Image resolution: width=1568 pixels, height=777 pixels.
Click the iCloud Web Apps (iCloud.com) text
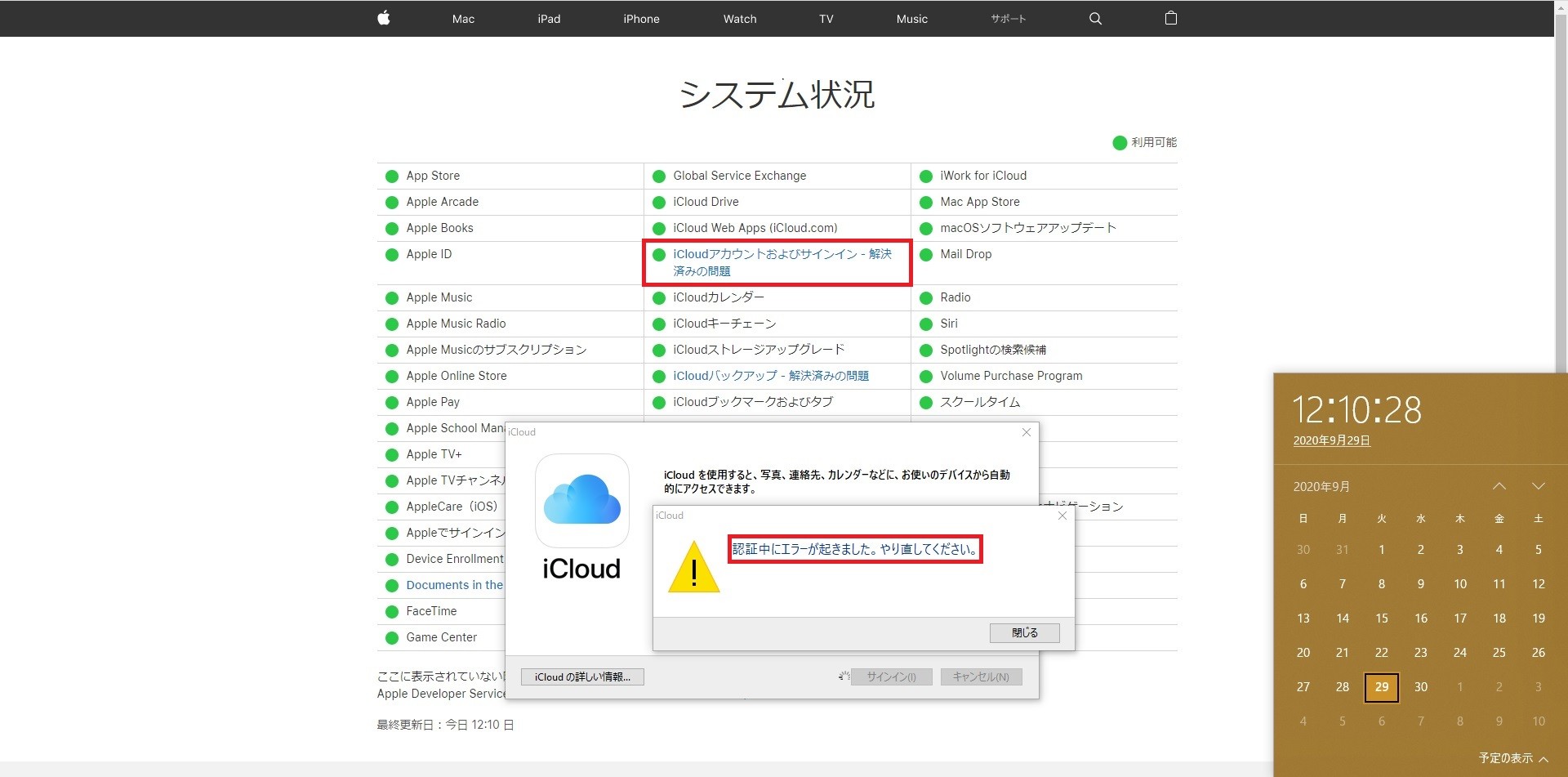755,228
